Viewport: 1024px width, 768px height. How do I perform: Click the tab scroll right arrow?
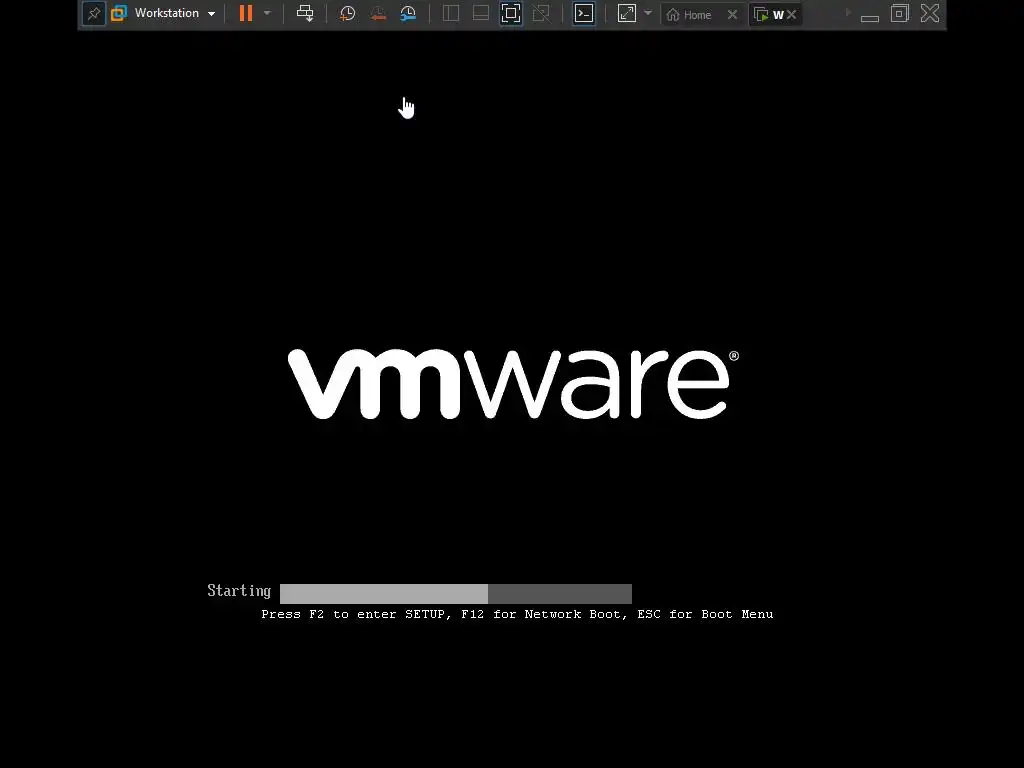tap(848, 12)
